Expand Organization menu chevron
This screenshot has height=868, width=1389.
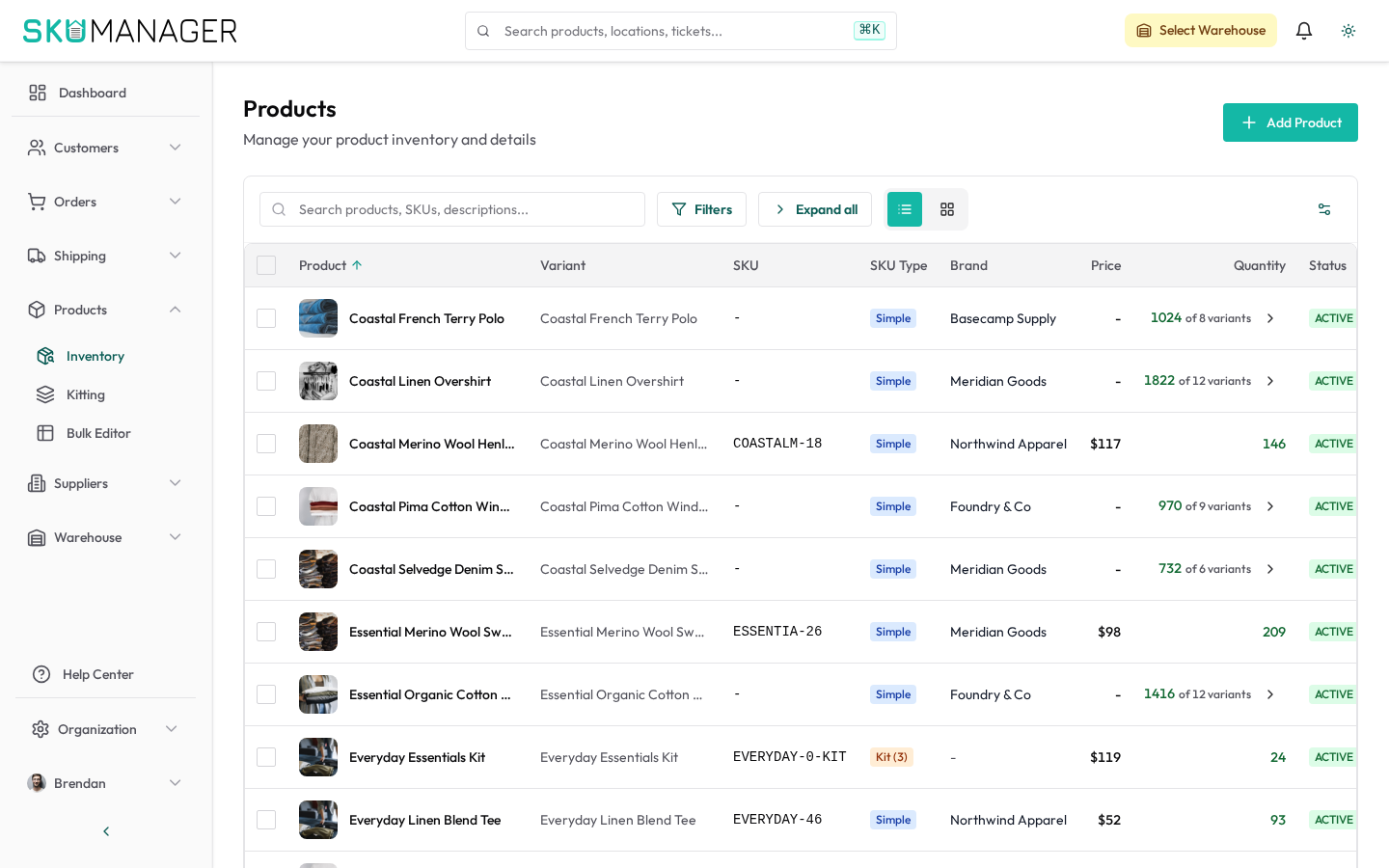[172, 729]
